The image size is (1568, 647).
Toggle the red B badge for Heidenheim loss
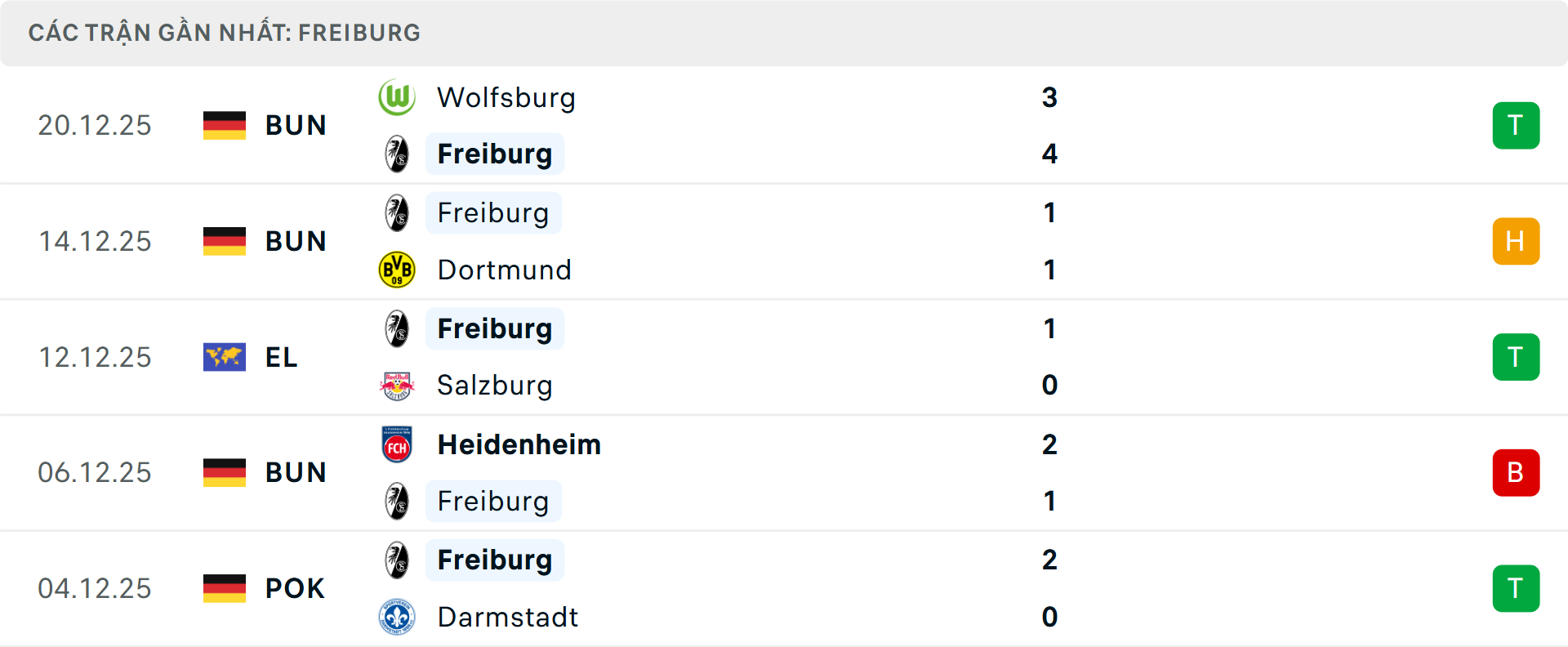tap(1517, 472)
